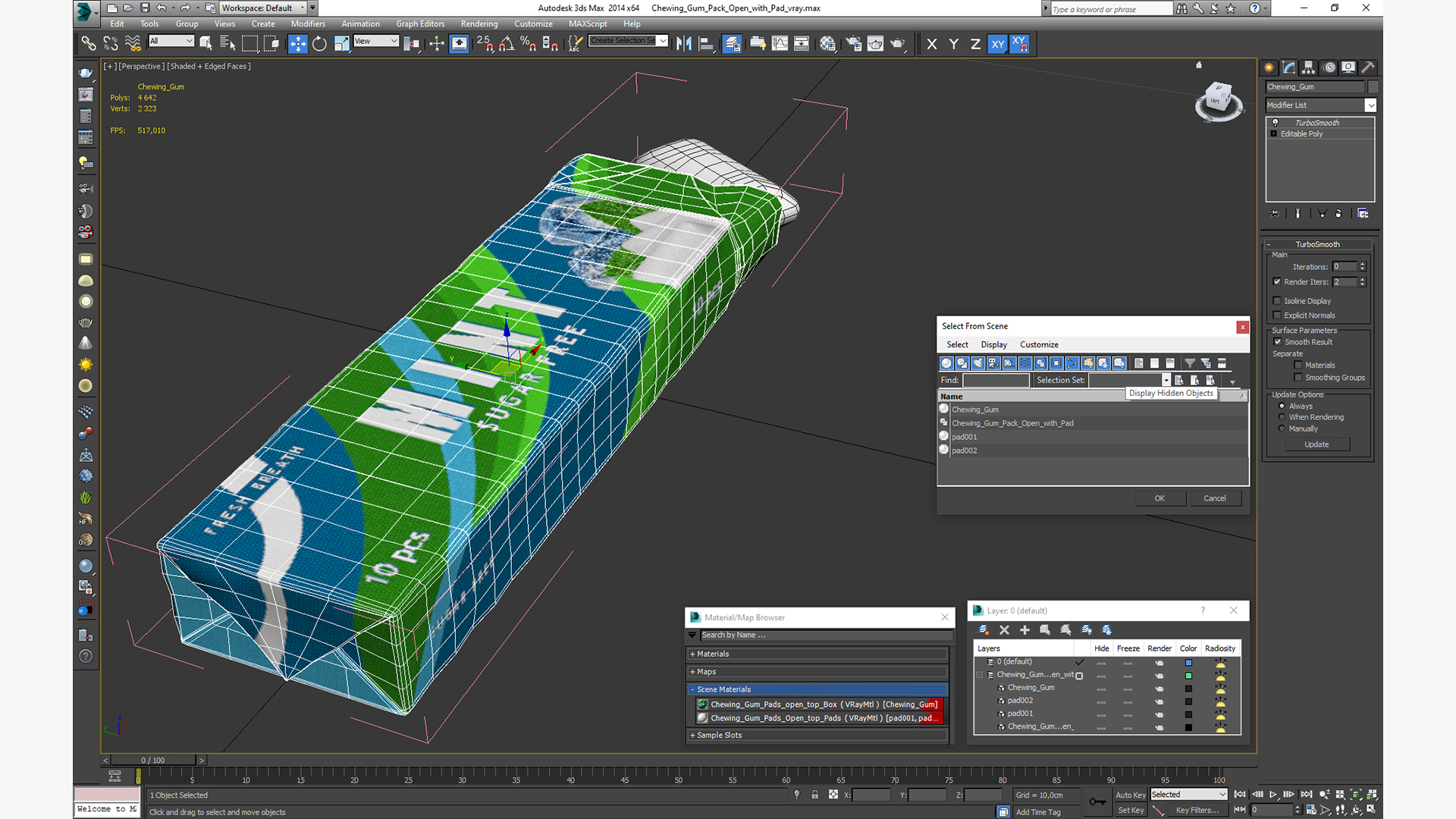Select When Rendering update option
This screenshot has width=1456, height=819.
[1282, 417]
